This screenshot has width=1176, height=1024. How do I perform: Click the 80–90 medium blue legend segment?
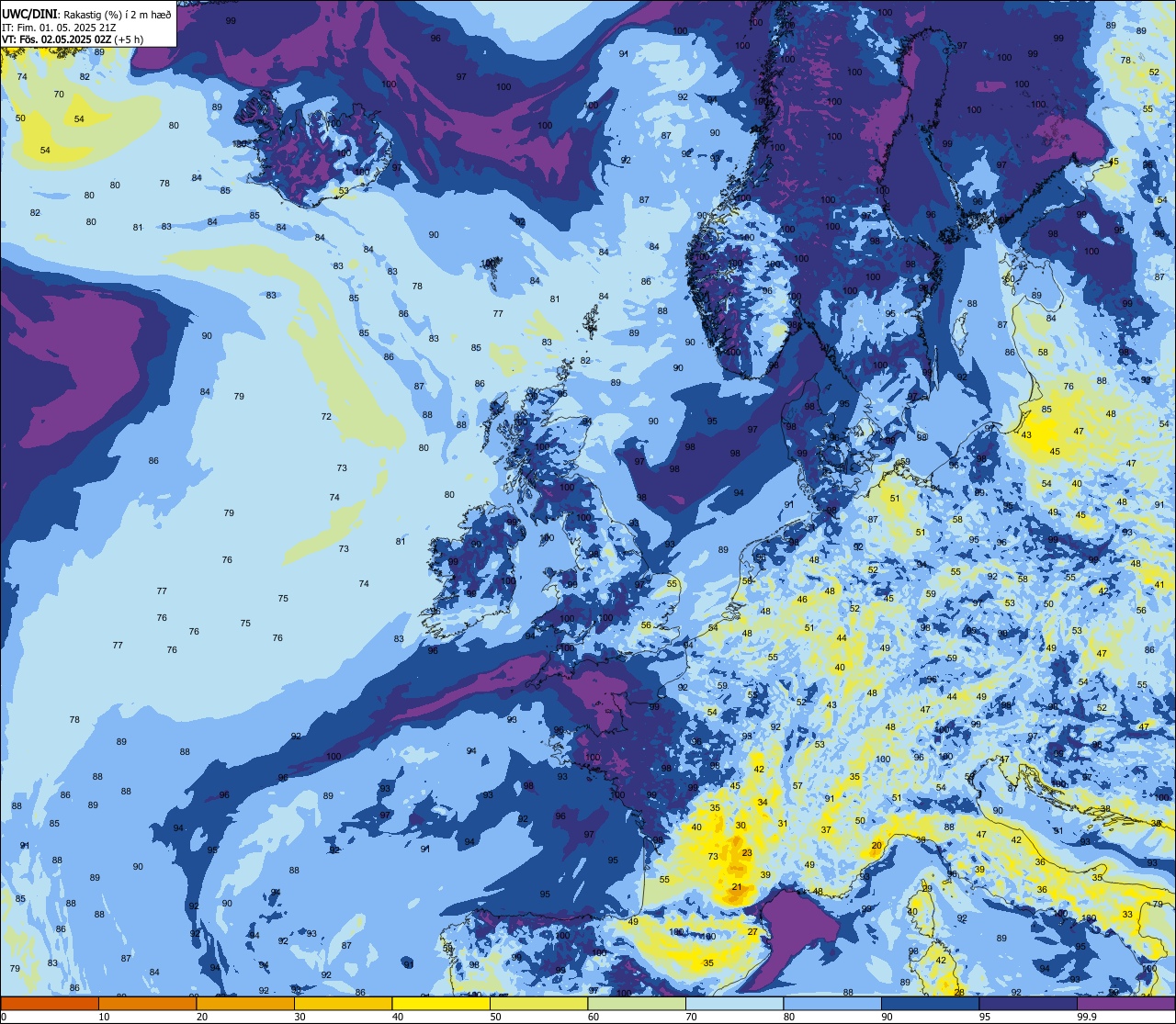pyautogui.click(x=832, y=1004)
